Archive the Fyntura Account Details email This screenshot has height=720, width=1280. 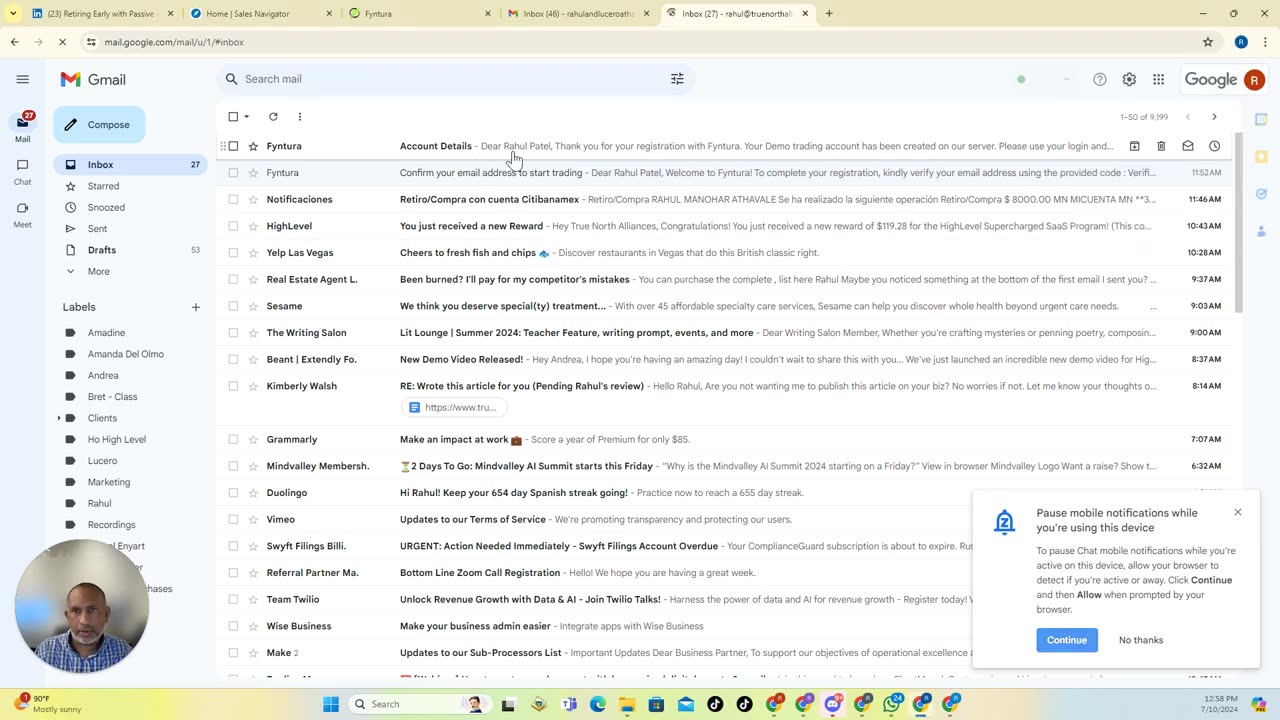(1134, 146)
